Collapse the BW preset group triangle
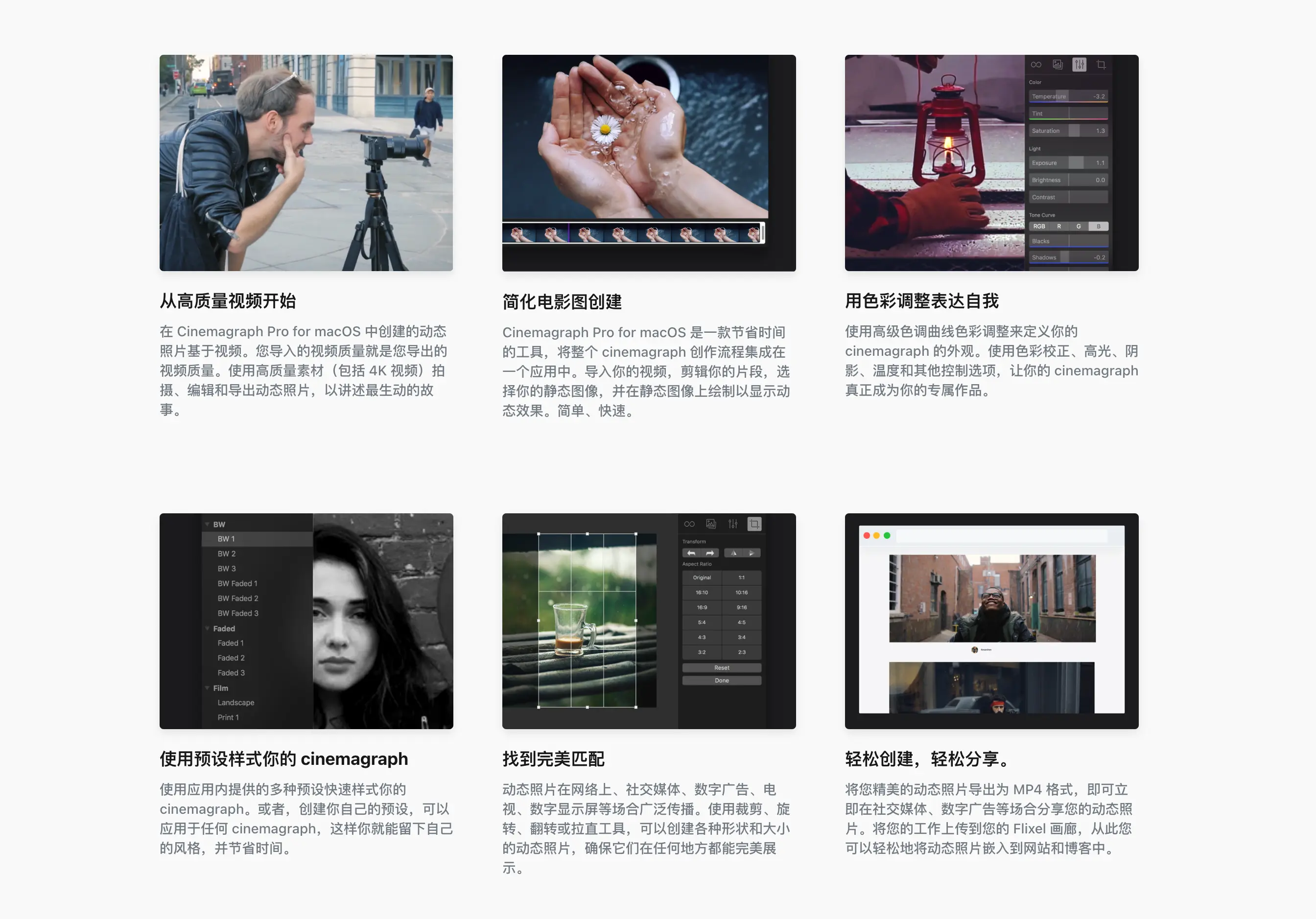The height and width of the screenshot is (919, 1316). [207, 524]
